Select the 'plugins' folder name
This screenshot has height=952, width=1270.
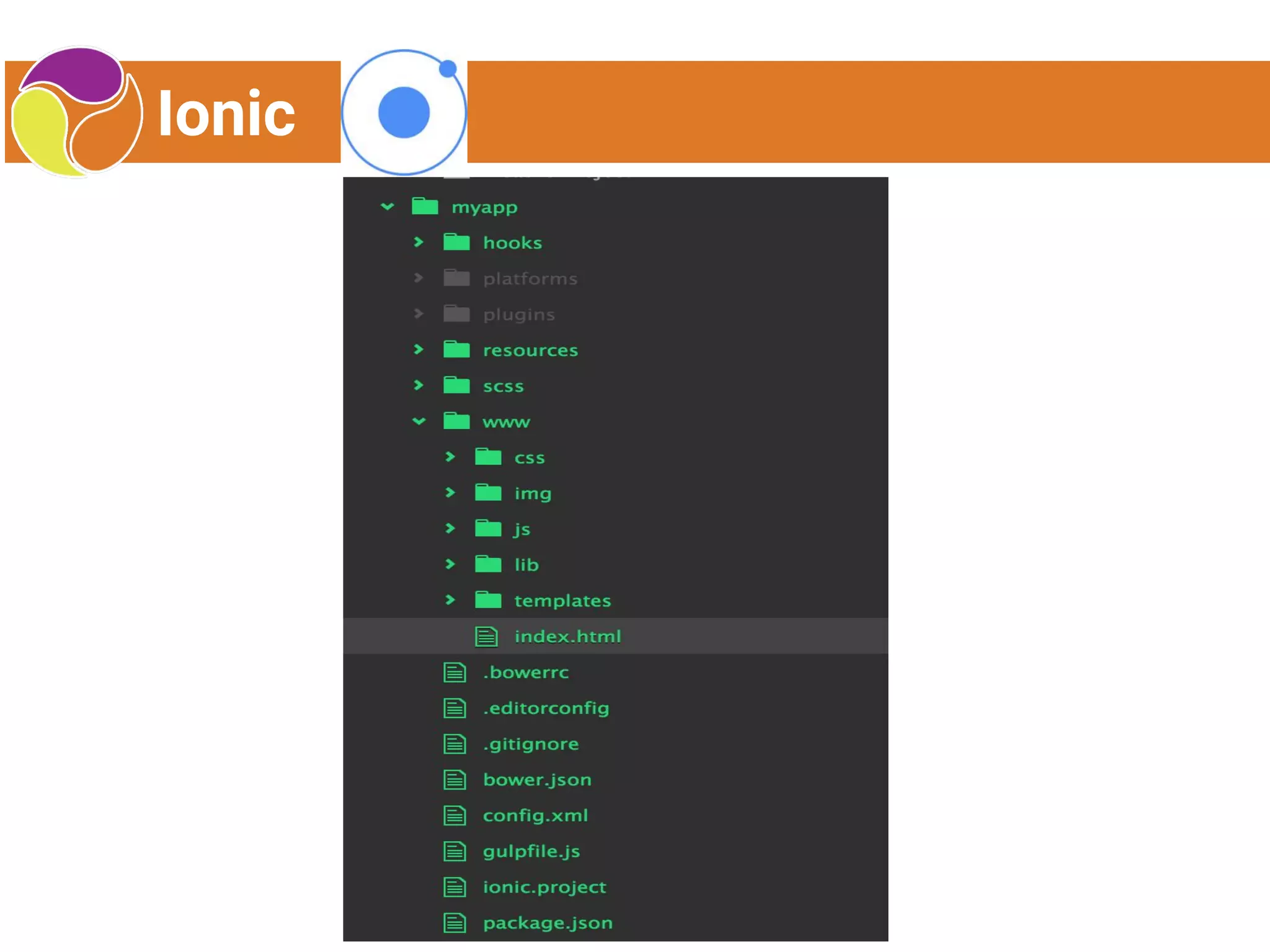pos(519,315)
